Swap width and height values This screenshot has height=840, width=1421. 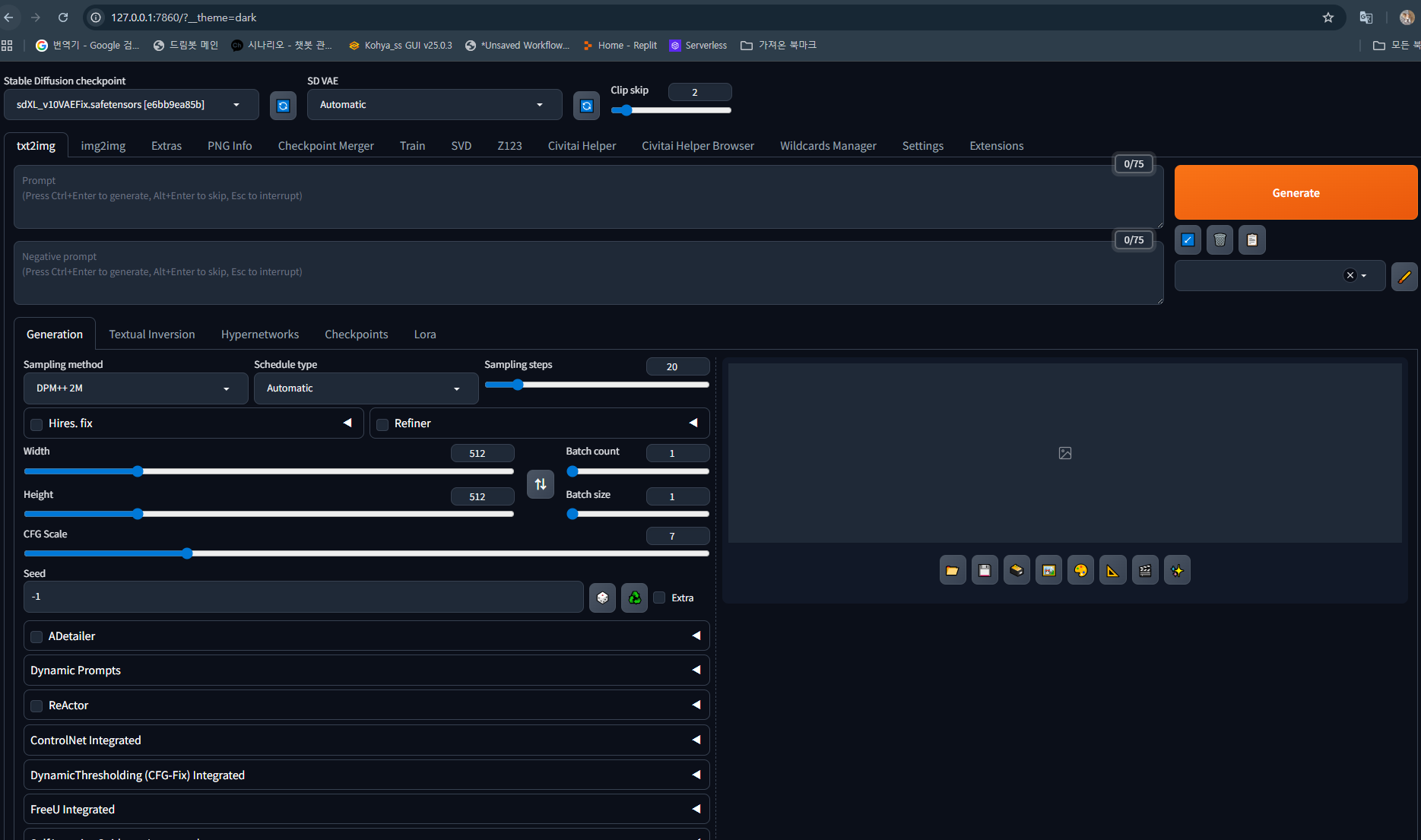tap(541, 484)
